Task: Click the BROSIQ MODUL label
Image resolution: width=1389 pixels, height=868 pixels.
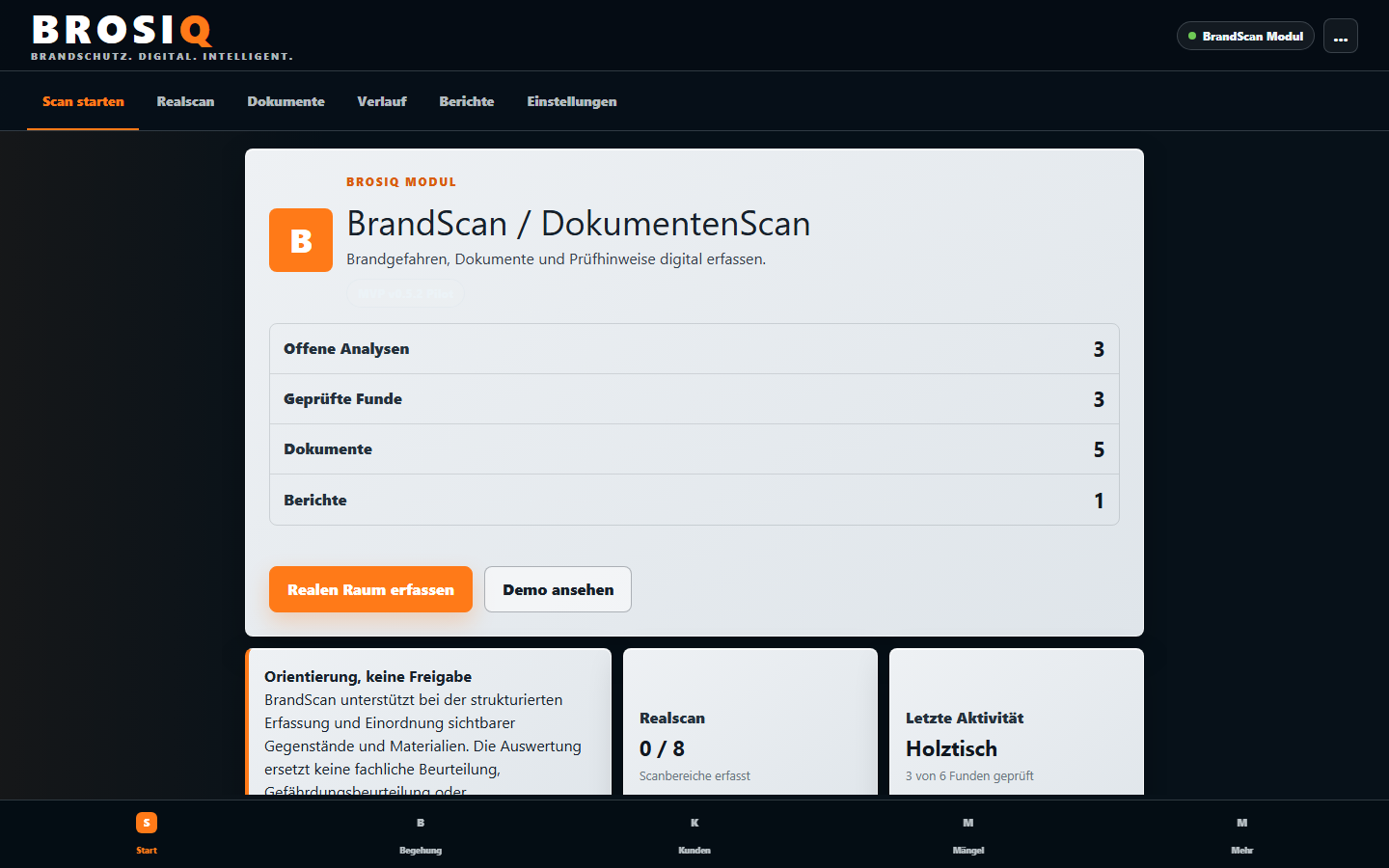Action: tap(401, 181)
